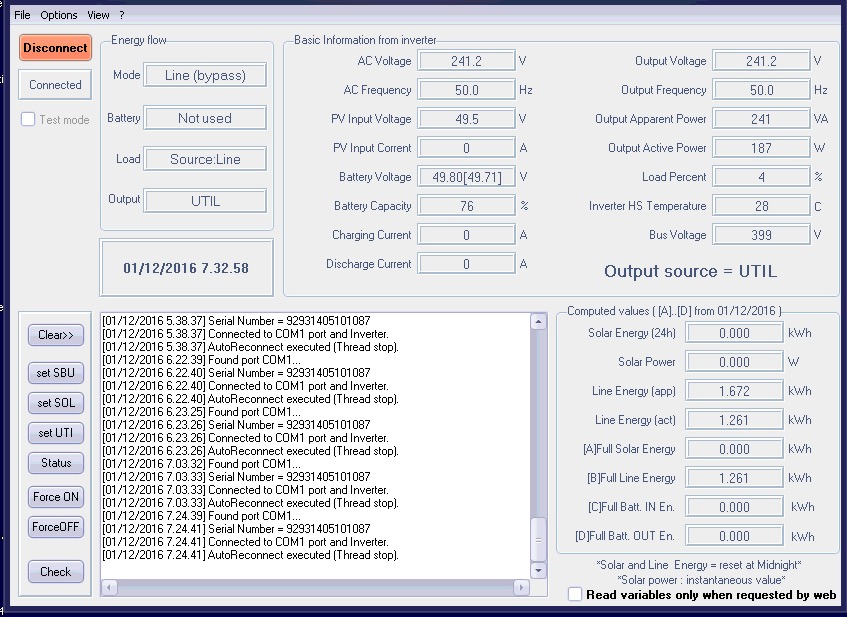
Task: Click the AC Voltage value 241.2
Action: (467, 61)
